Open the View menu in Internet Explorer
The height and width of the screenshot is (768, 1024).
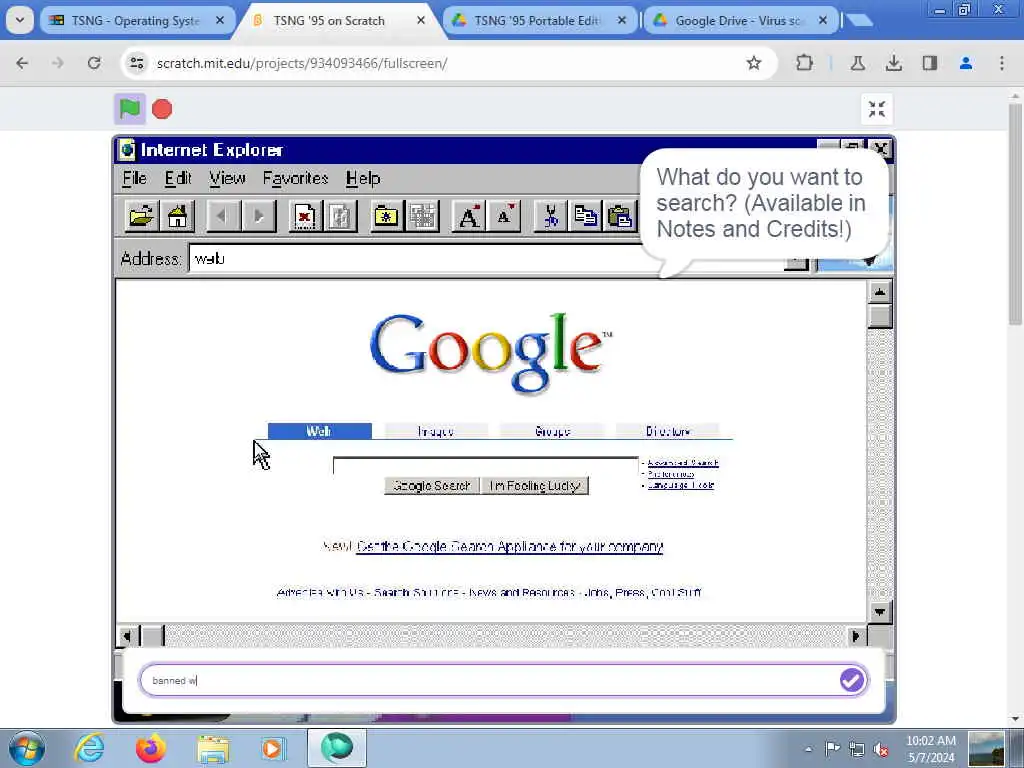coord(227,178)
